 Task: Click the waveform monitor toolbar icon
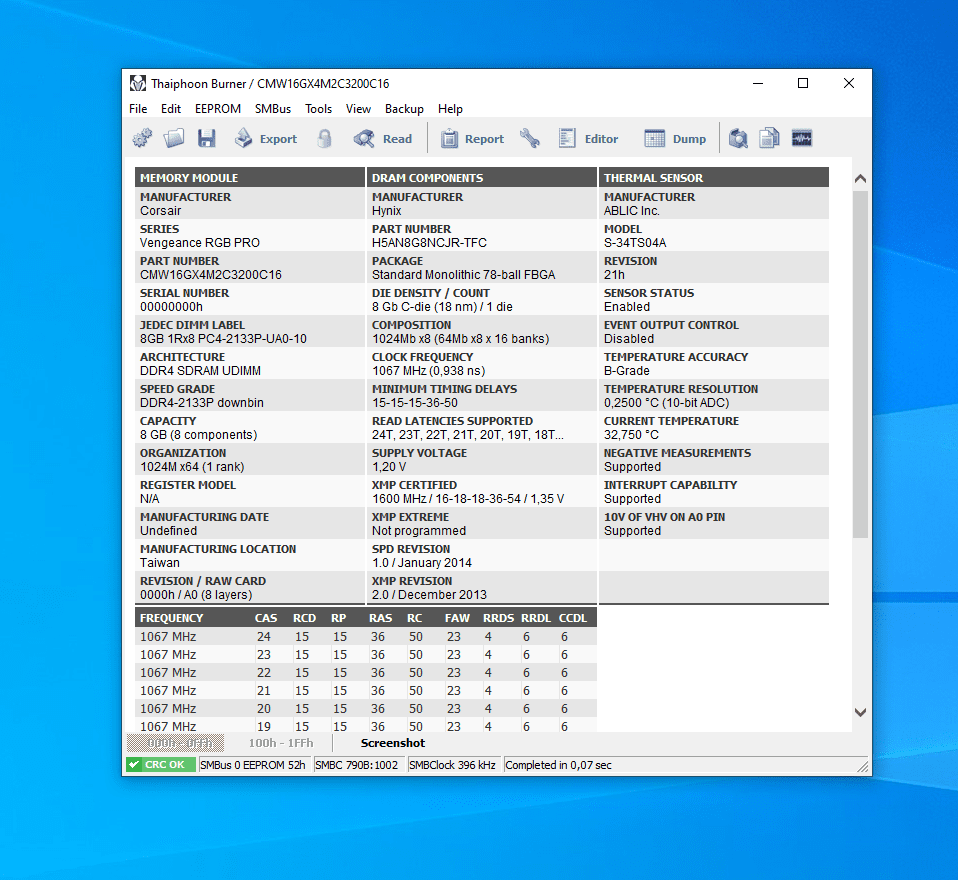802,139
